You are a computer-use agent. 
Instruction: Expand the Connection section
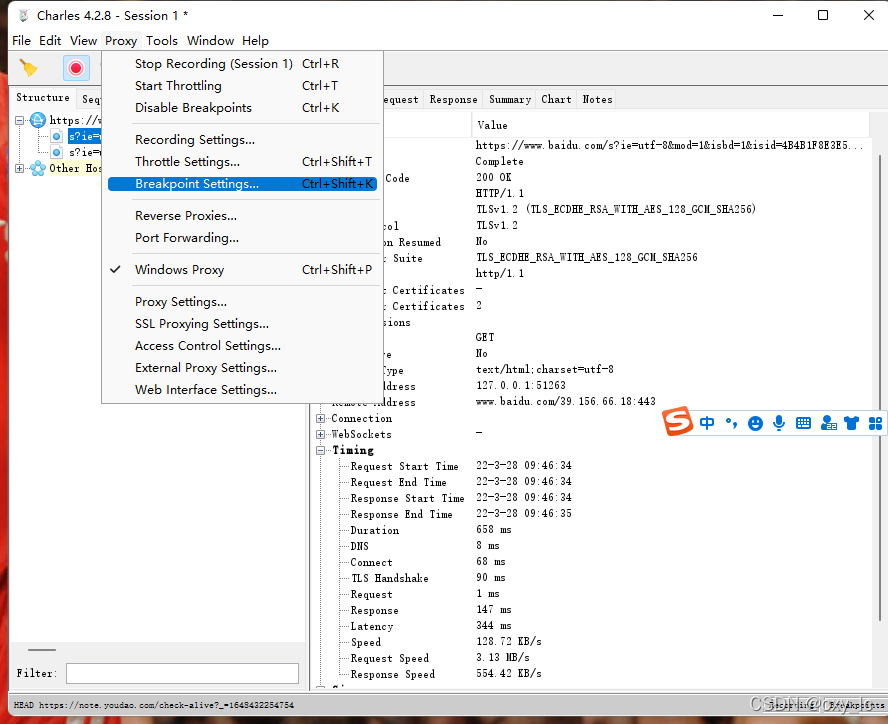click(x=321, y=418)
